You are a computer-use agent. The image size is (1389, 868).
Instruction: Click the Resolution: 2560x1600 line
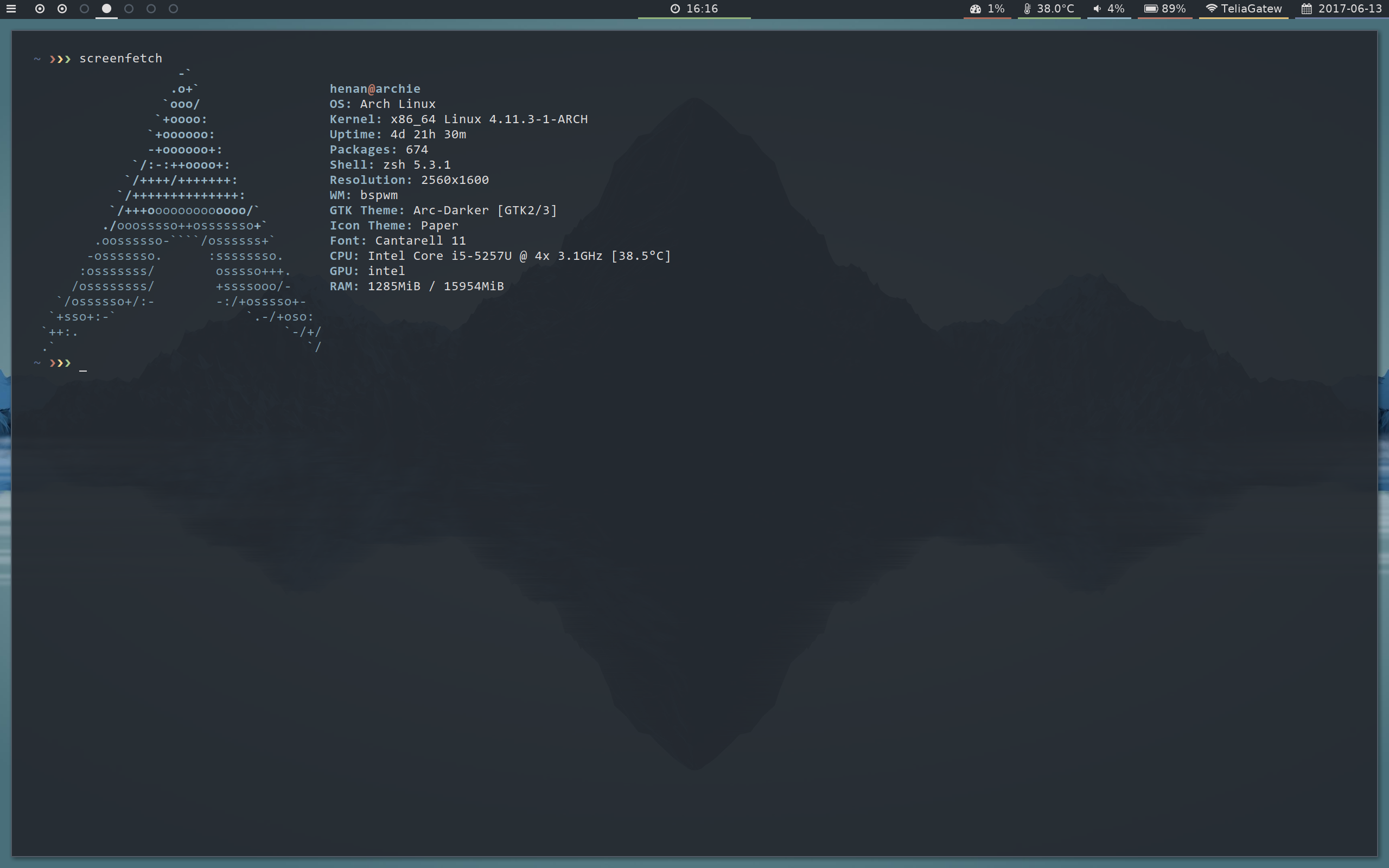pos(409,180)
